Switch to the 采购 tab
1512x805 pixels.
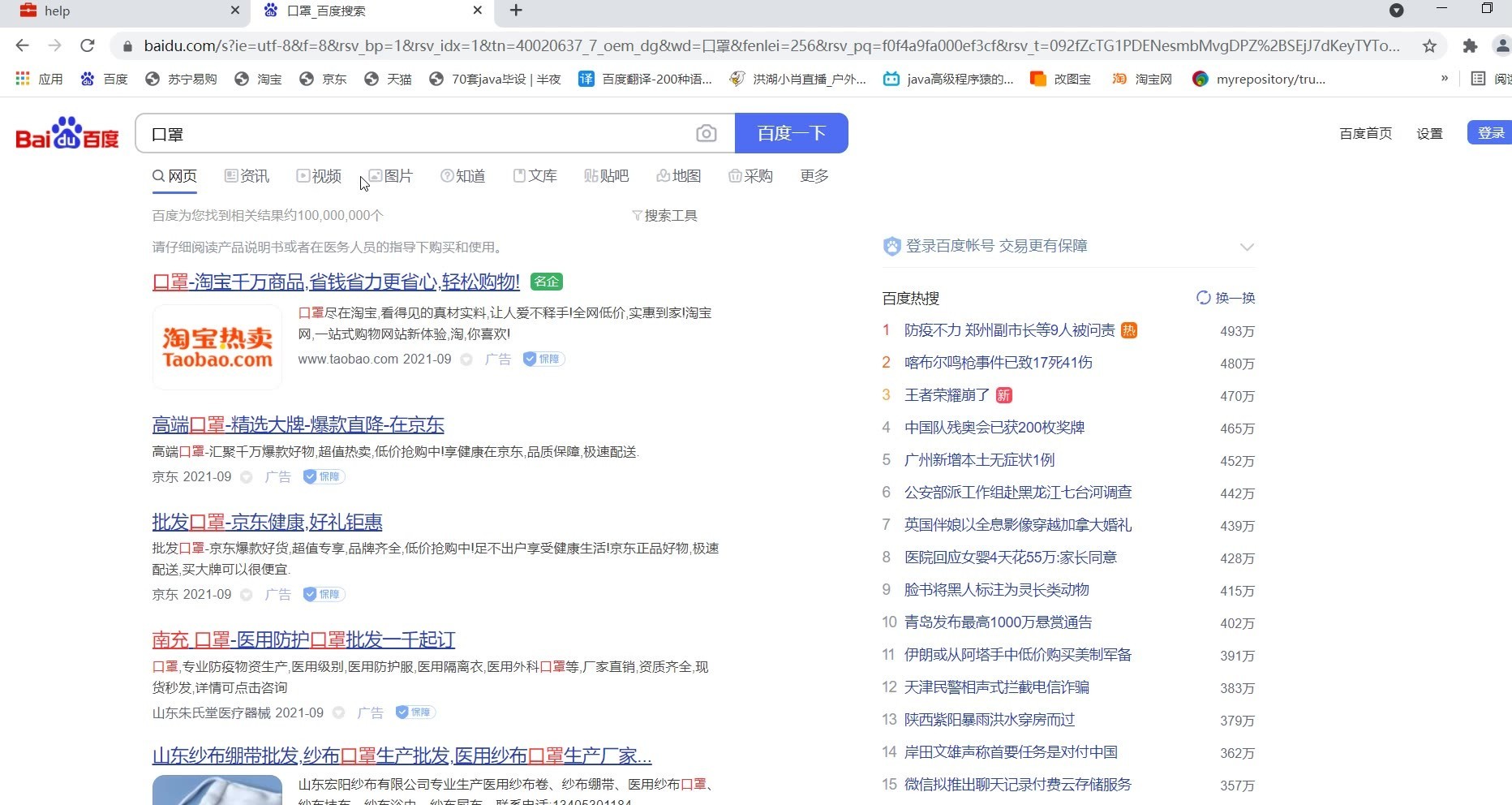tap(750, 176)
